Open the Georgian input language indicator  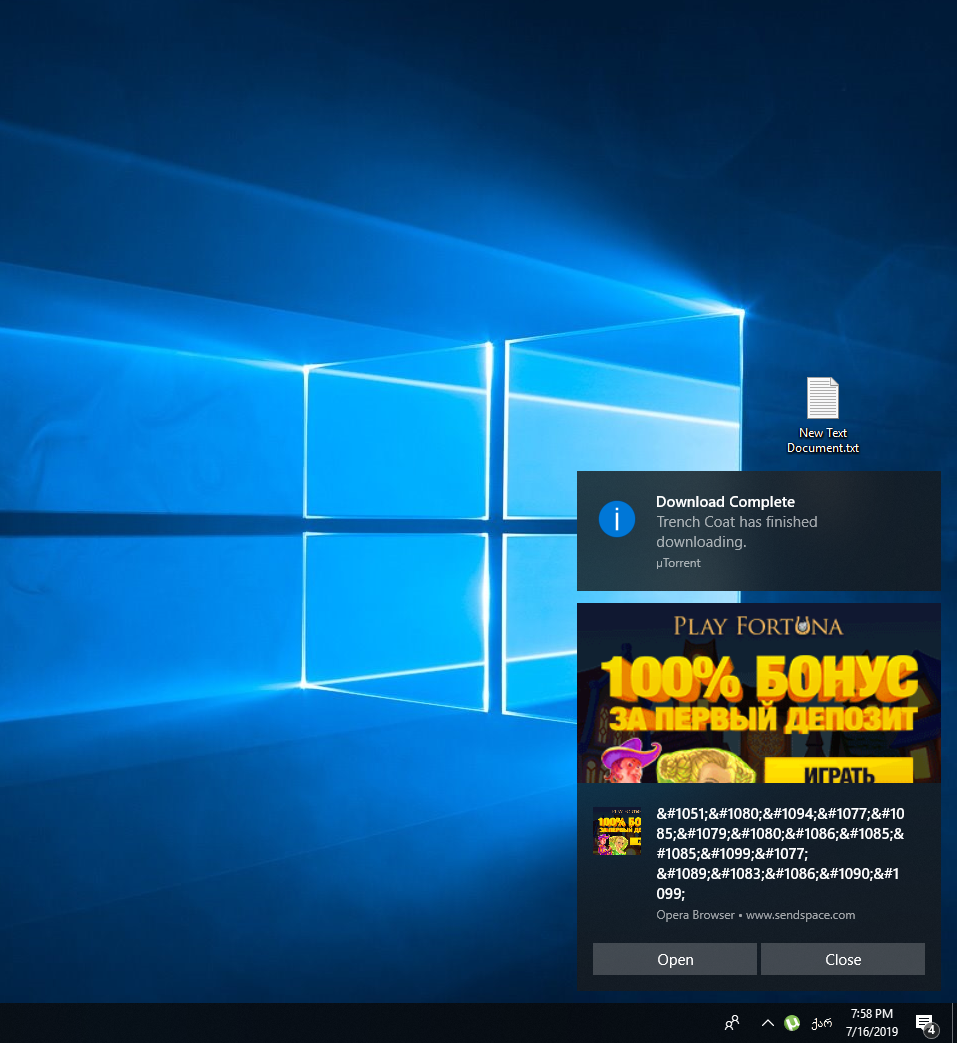tap(821, 1022)
